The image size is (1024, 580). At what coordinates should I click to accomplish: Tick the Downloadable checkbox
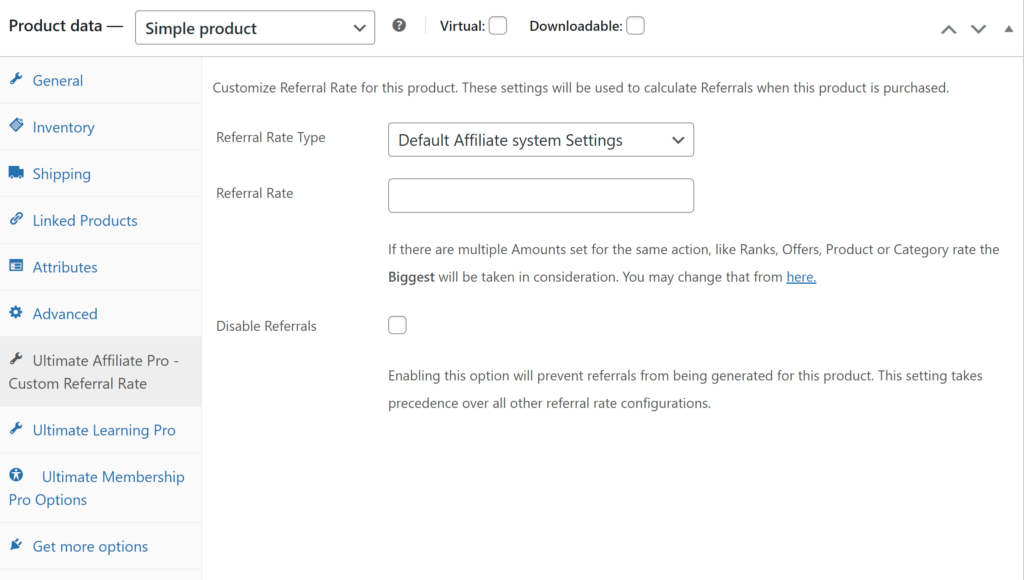point(635,26)
